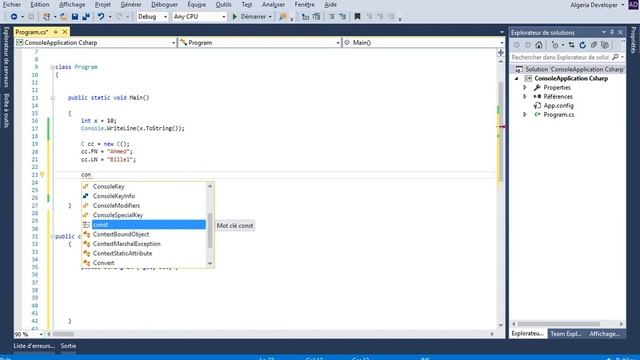Open the Outils menu

(x=223, y=4)
